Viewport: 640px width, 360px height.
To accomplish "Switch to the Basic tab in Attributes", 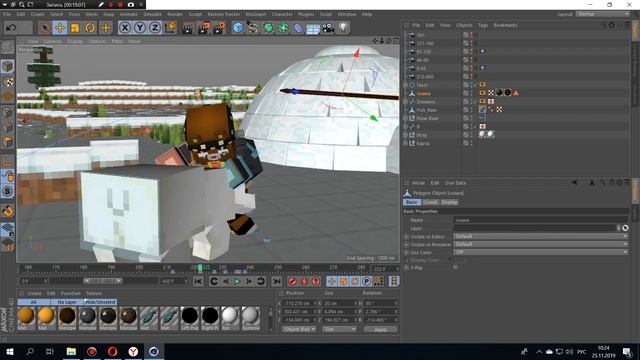I will 411,202.
